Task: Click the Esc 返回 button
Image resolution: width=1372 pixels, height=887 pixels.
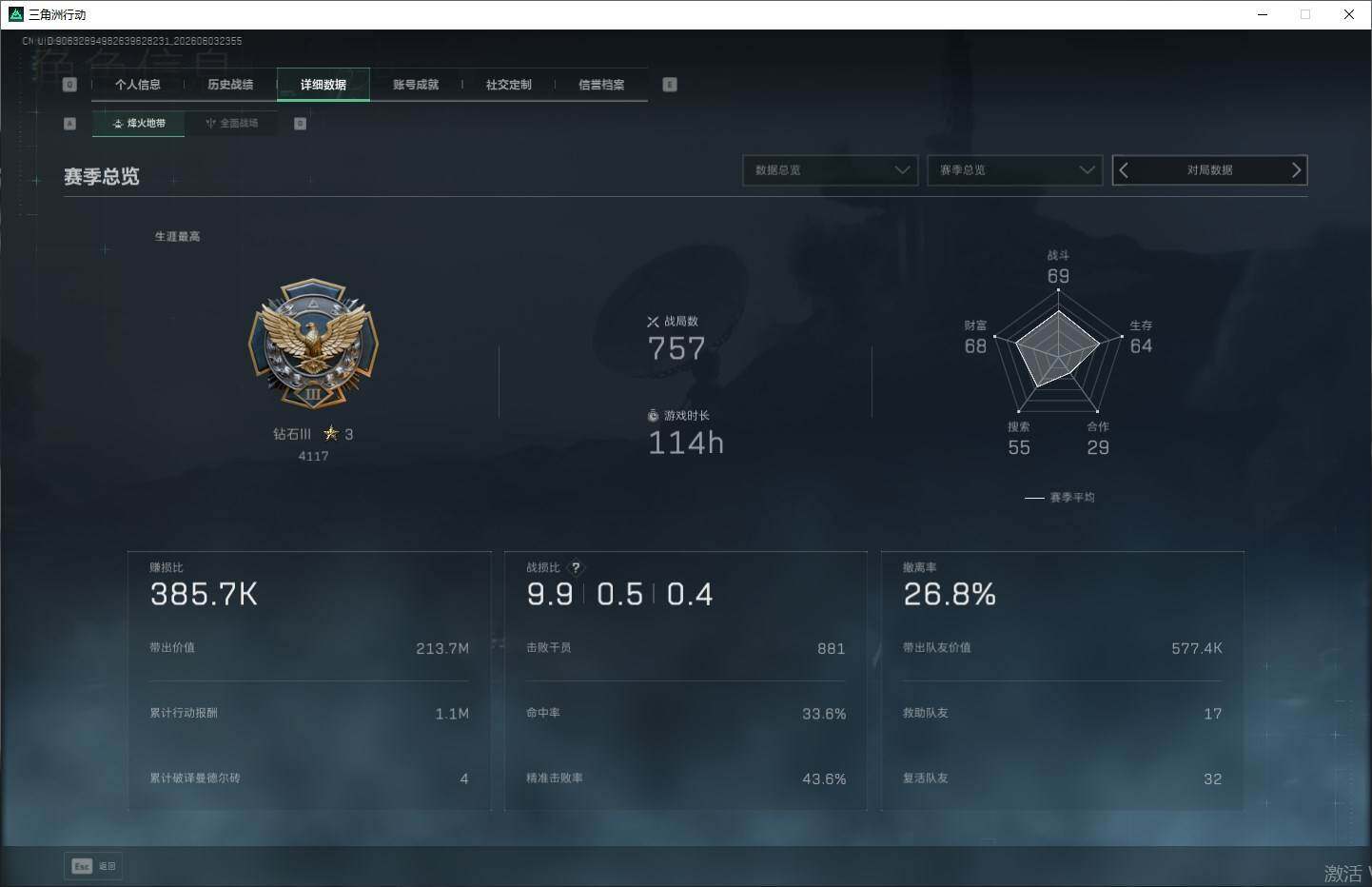Action: pos(93,866)
